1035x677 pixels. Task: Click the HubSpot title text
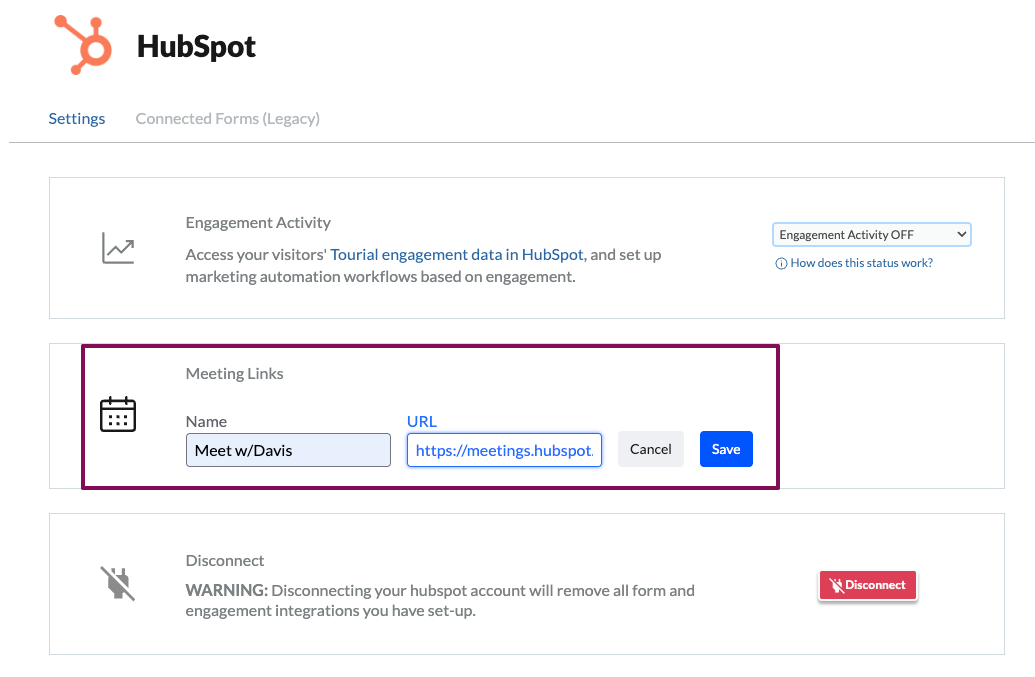196,46
